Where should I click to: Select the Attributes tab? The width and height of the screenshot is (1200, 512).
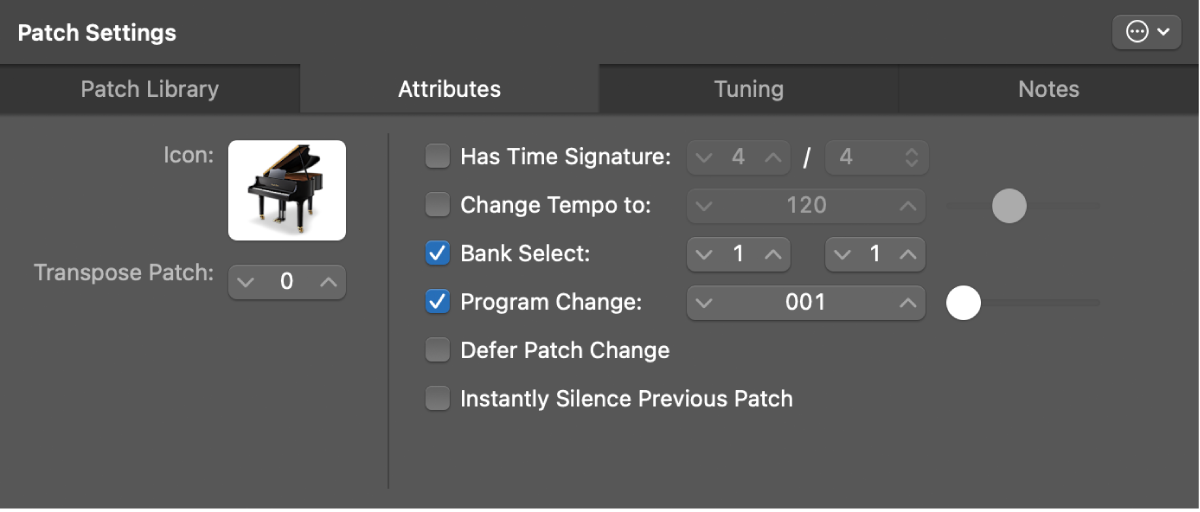(x=450, y=89)
